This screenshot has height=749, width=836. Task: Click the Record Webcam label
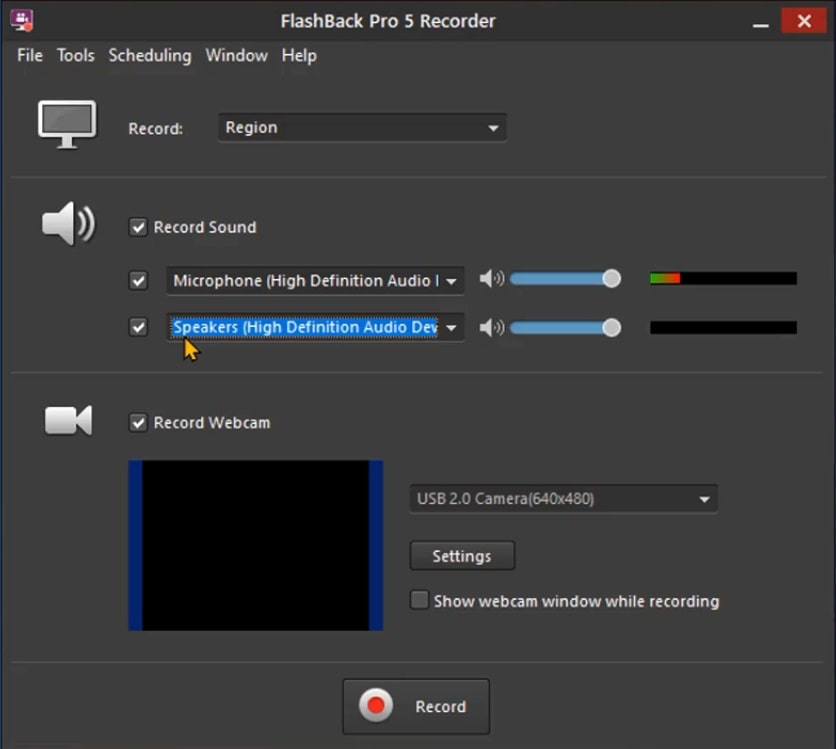pyautogui.click(x=212, y=423)
